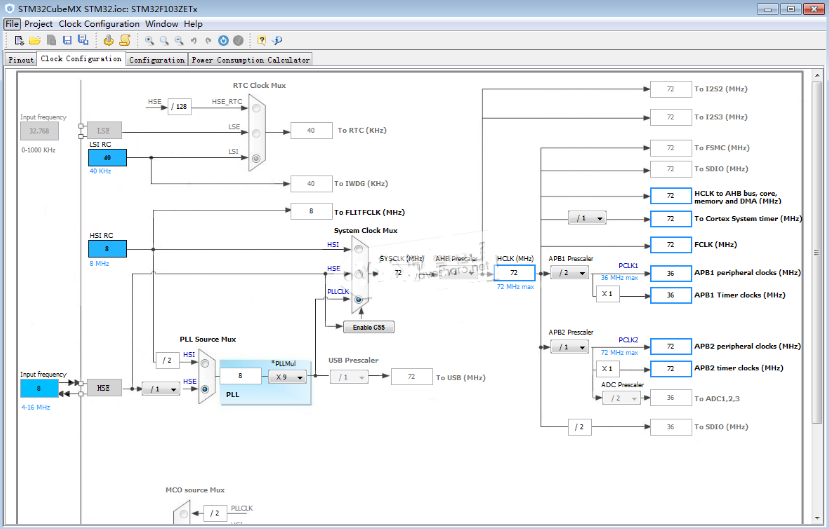829x529 pixels.
Task: Click the HCLK (MHz) value field
Action: 514,272
